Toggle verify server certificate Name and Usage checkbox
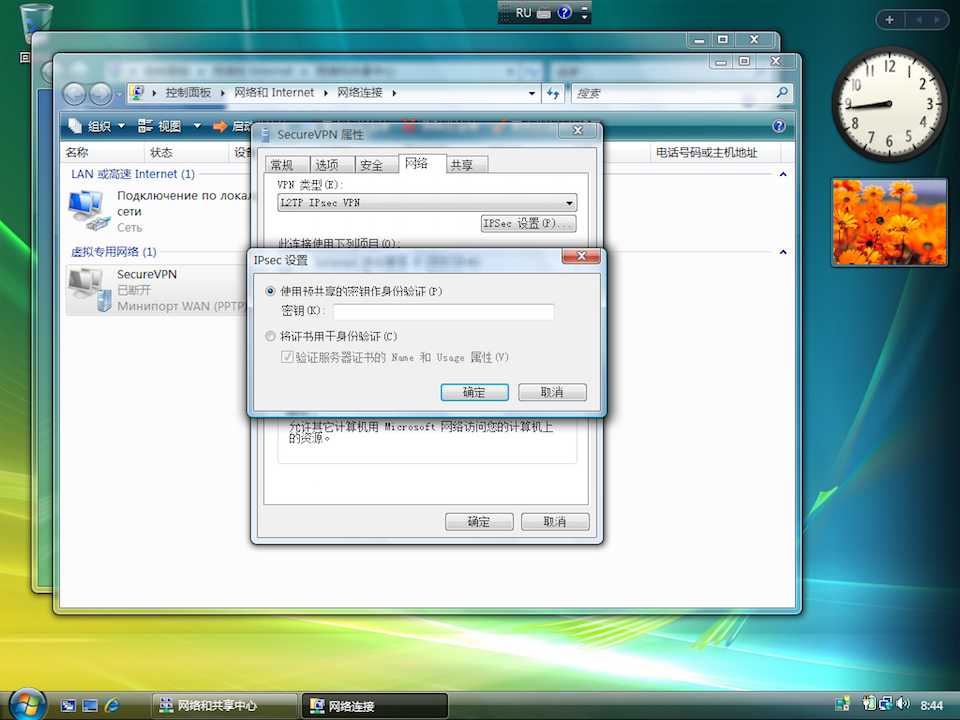This screenshot has width=960, height=720. [287, 357]
